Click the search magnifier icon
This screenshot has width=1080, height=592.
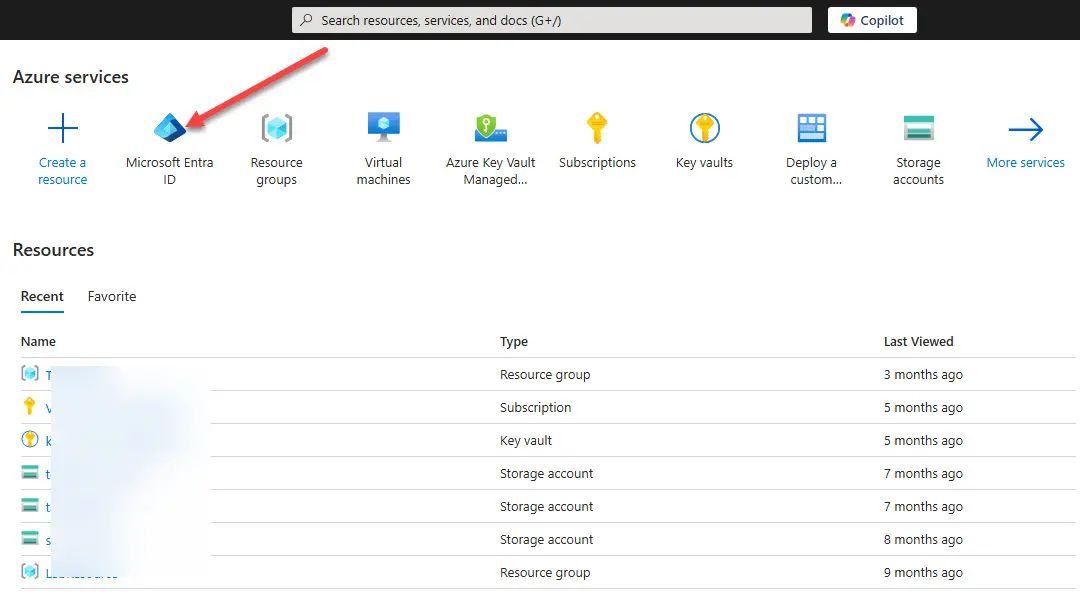(x=307, y=20)
